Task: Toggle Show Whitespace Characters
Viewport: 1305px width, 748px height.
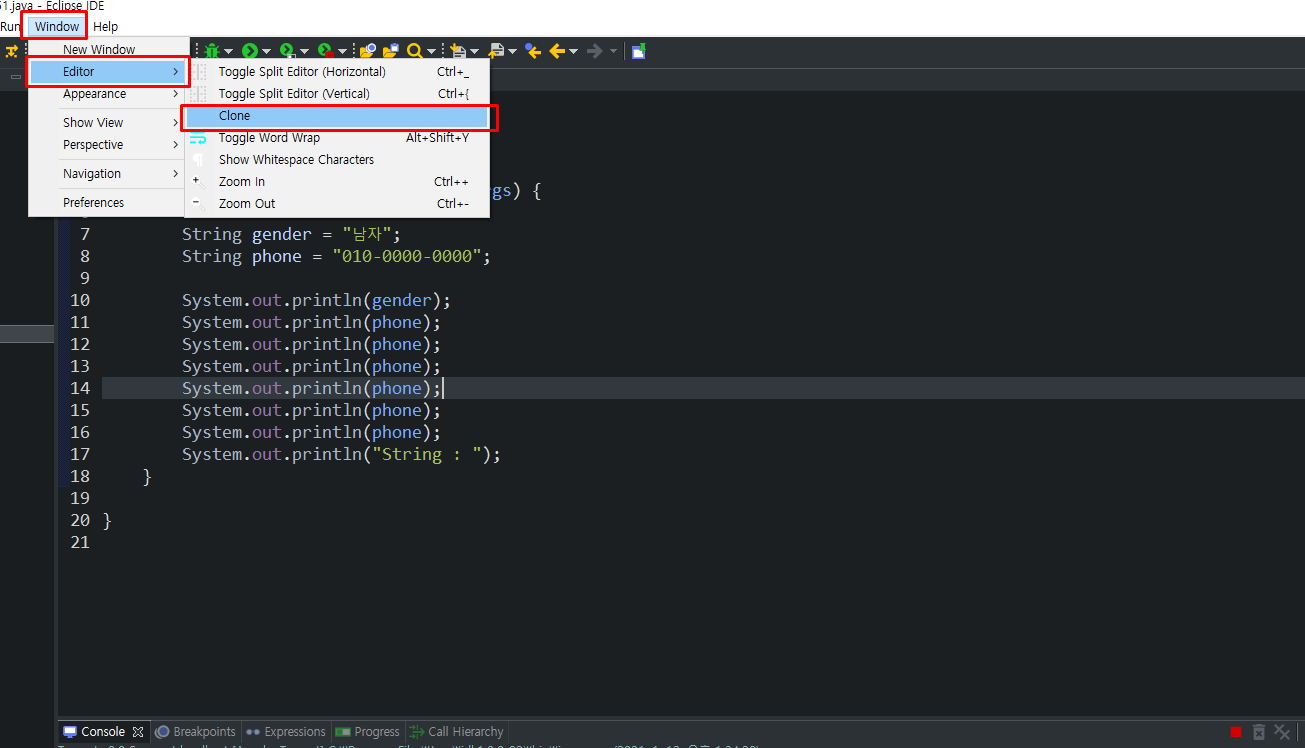Action: coord(337,160)
